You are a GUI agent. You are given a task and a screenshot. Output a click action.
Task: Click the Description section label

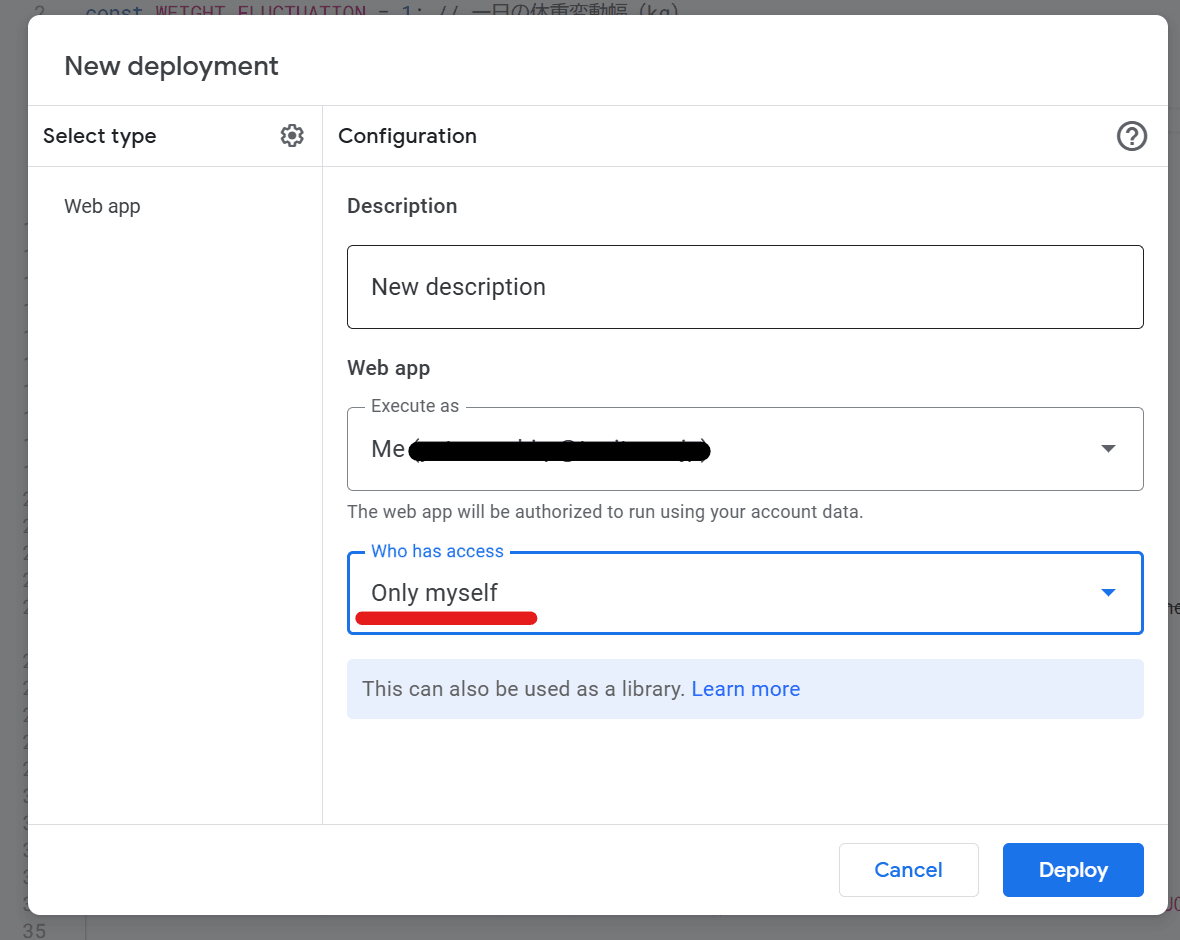click(x=402, y=206)
